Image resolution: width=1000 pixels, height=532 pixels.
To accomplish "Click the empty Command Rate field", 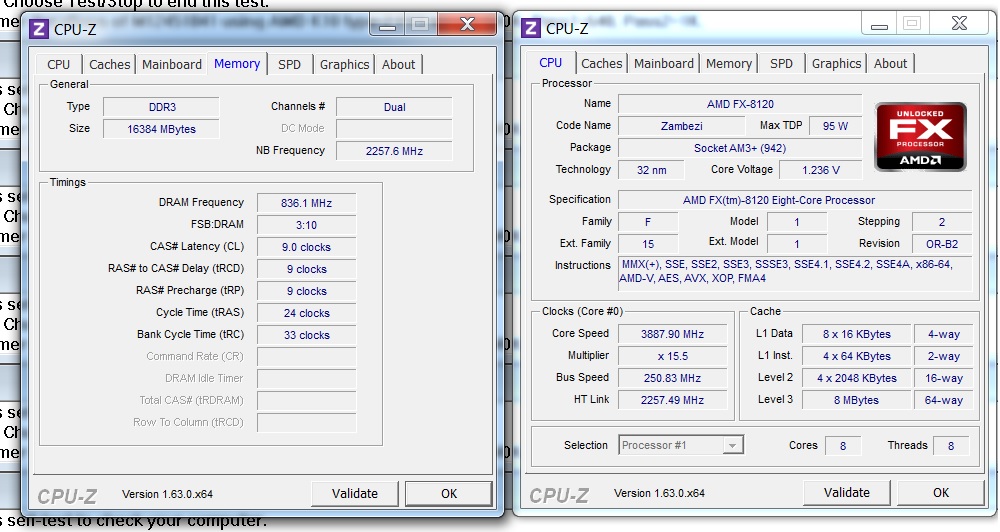I will (x=307, y=357).
